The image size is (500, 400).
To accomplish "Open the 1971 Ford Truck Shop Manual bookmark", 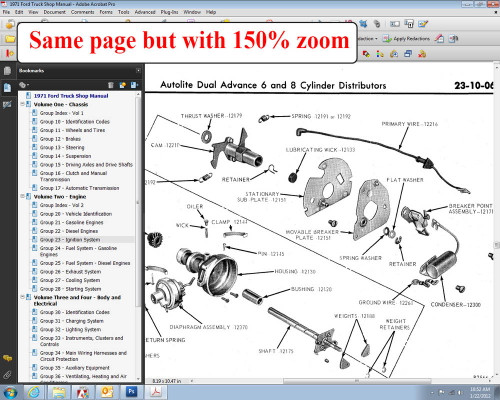I will (71, 96).
